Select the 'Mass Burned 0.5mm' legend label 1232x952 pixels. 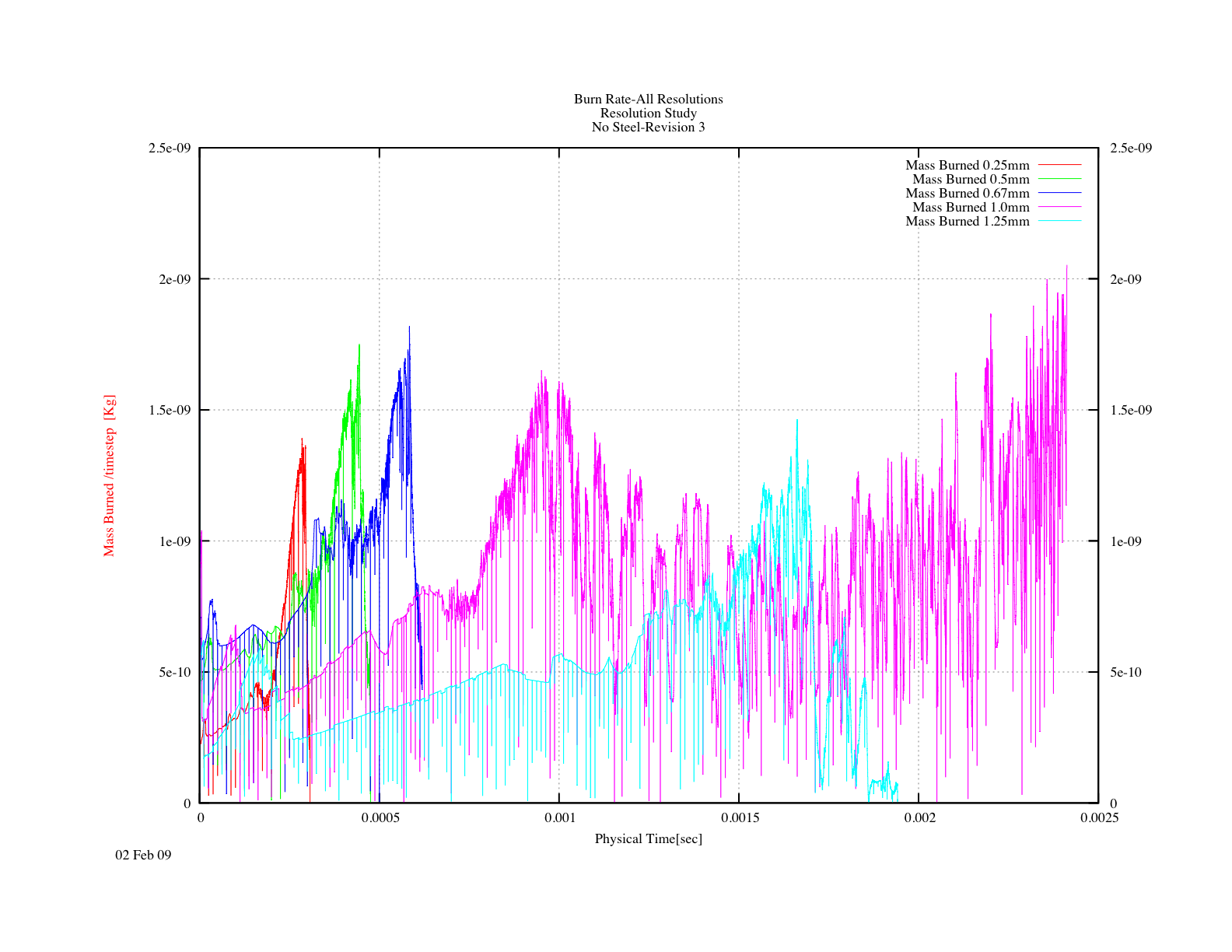coord(971,179)
